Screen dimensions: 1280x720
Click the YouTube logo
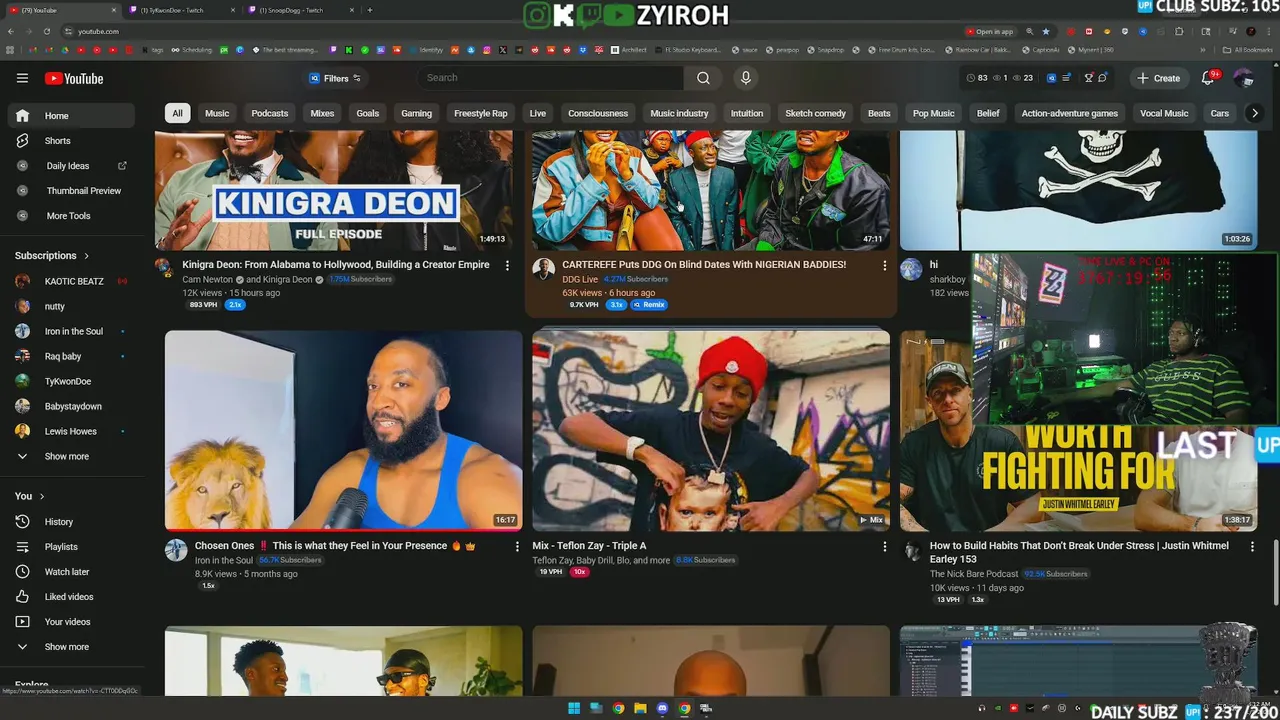[x=73, y=78]
